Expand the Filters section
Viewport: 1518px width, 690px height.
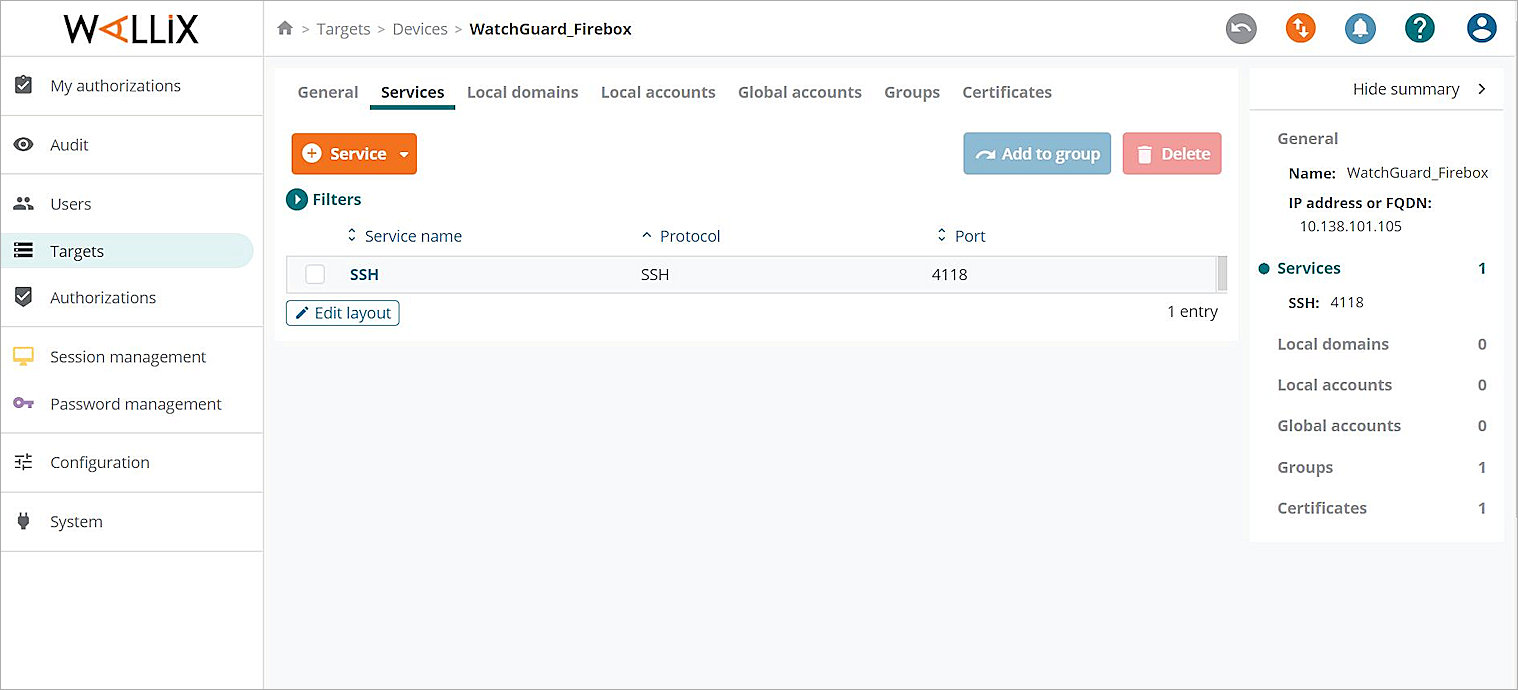(297, 199)
